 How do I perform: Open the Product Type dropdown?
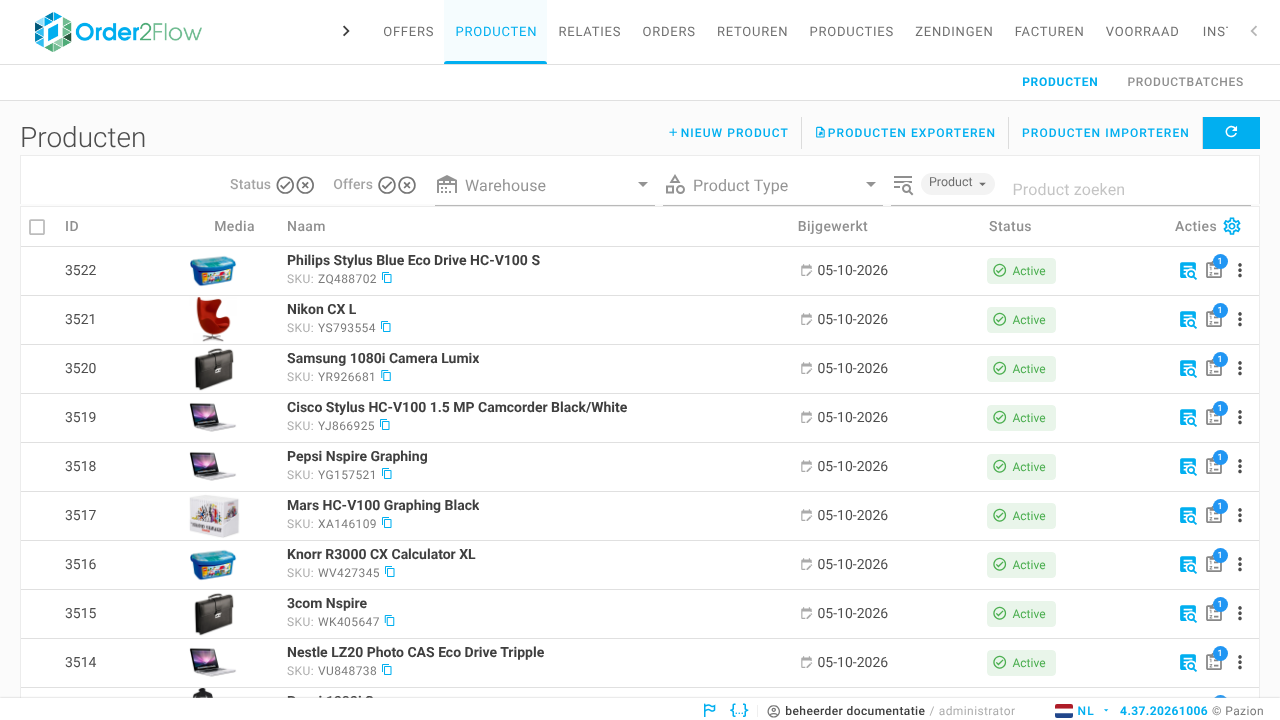(x=772, y=185)
